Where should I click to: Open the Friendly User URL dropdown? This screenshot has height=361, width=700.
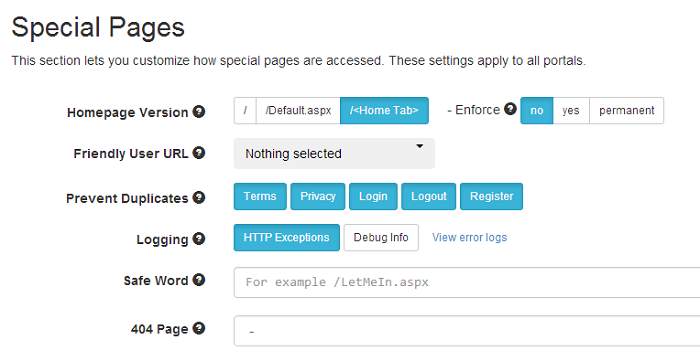coord(334,154)
